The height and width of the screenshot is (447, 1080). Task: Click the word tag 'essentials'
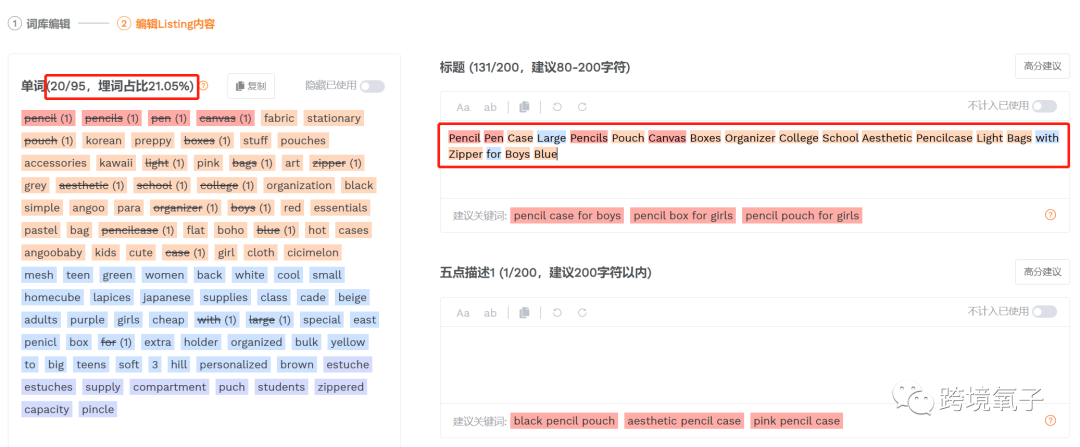(x=340, y=208)
